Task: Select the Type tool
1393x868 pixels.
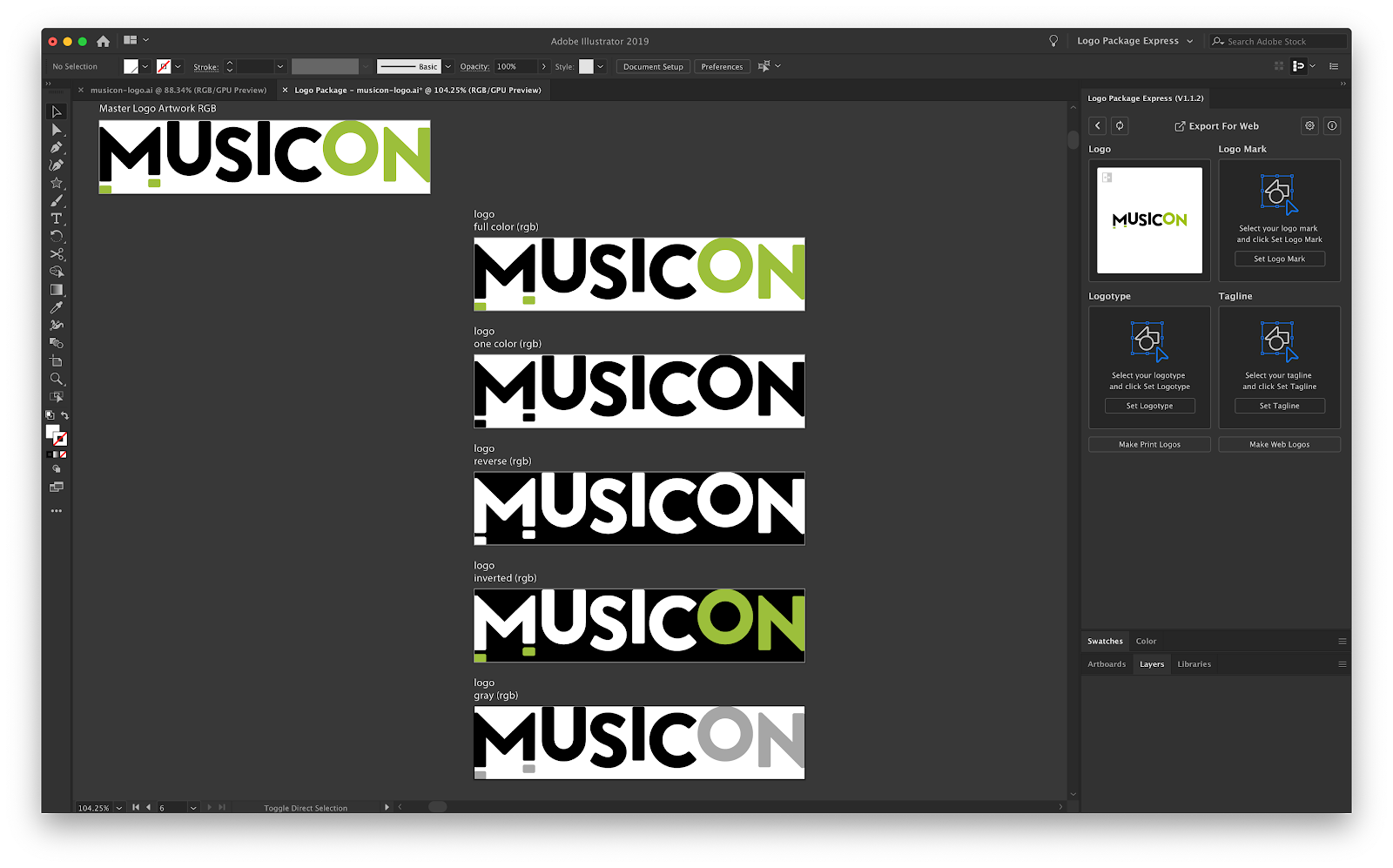Action: click(57, 219)
